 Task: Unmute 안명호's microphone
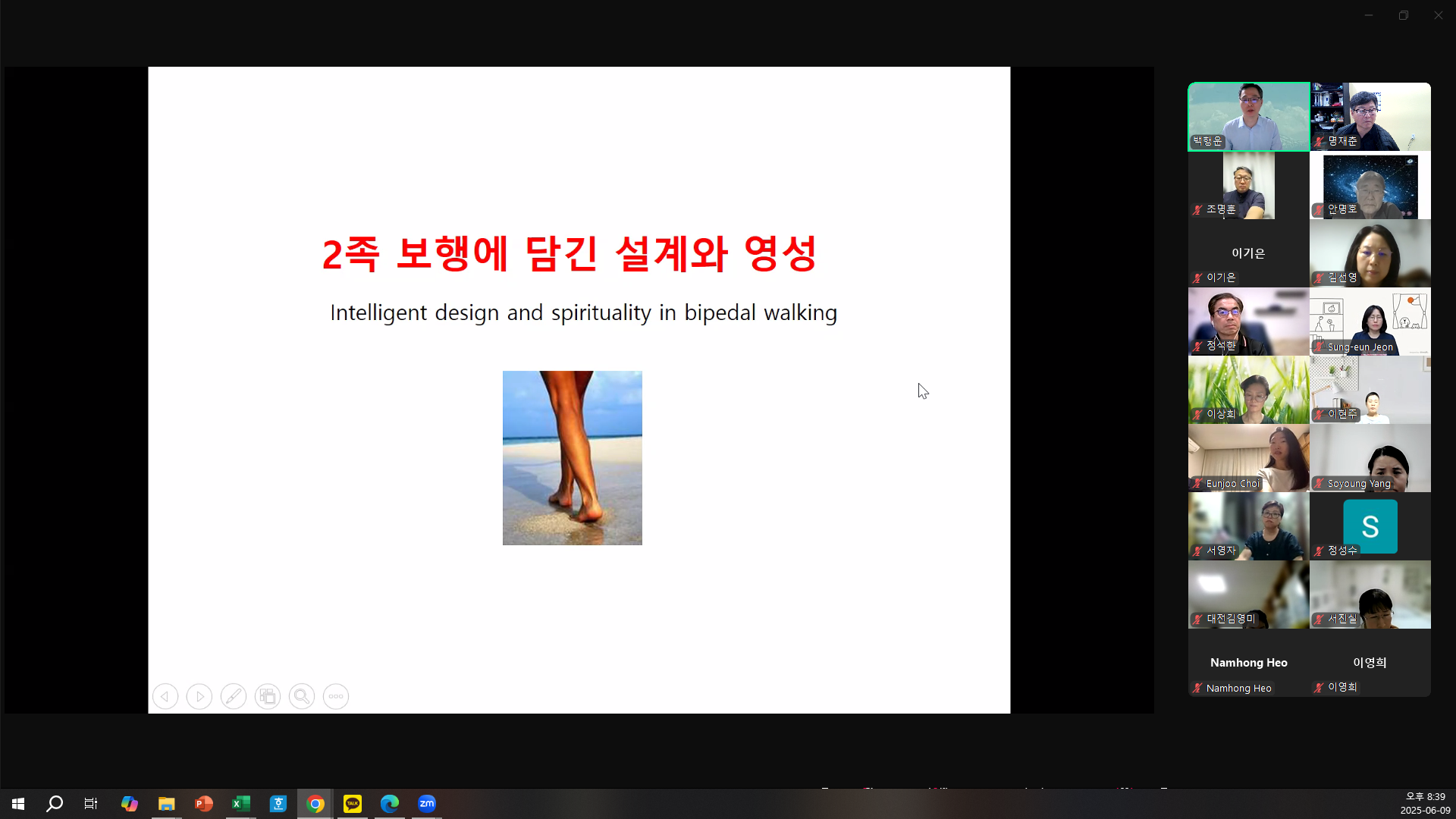pyautogui.click(x=1319, y=209)
